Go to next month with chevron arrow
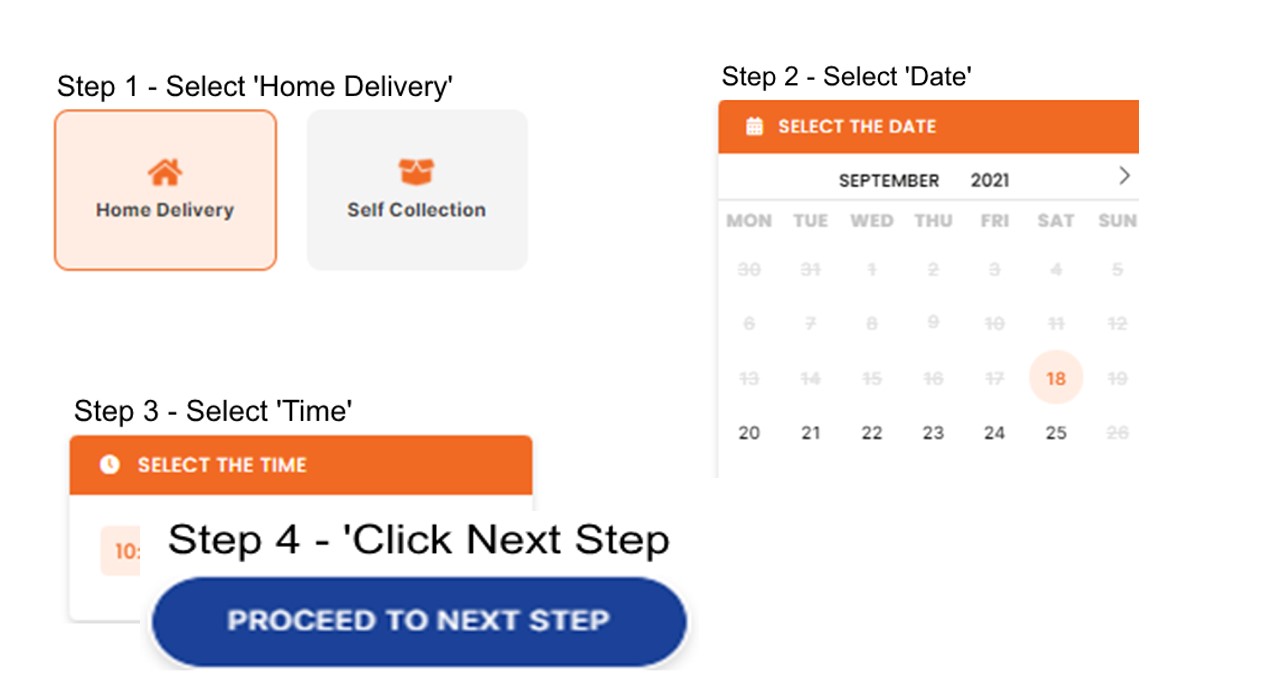 coord(1124,176)
